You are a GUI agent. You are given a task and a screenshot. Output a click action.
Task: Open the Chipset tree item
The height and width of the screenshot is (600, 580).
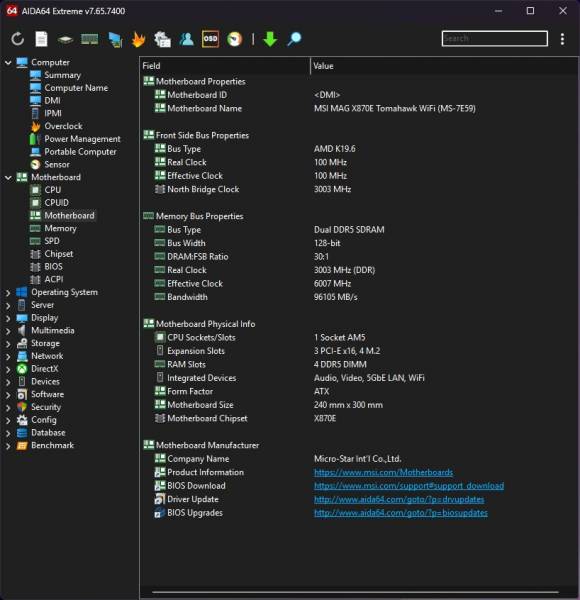tap(59, 254)
